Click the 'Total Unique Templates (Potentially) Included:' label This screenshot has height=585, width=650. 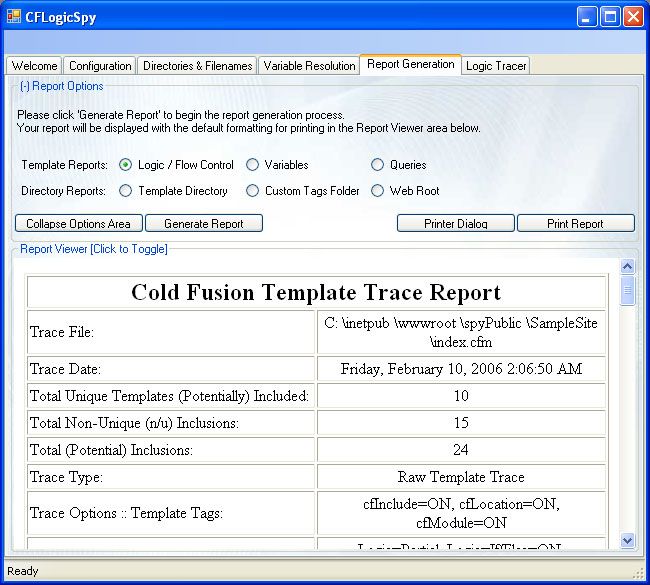pyautogui.click(x=169, y=396)
